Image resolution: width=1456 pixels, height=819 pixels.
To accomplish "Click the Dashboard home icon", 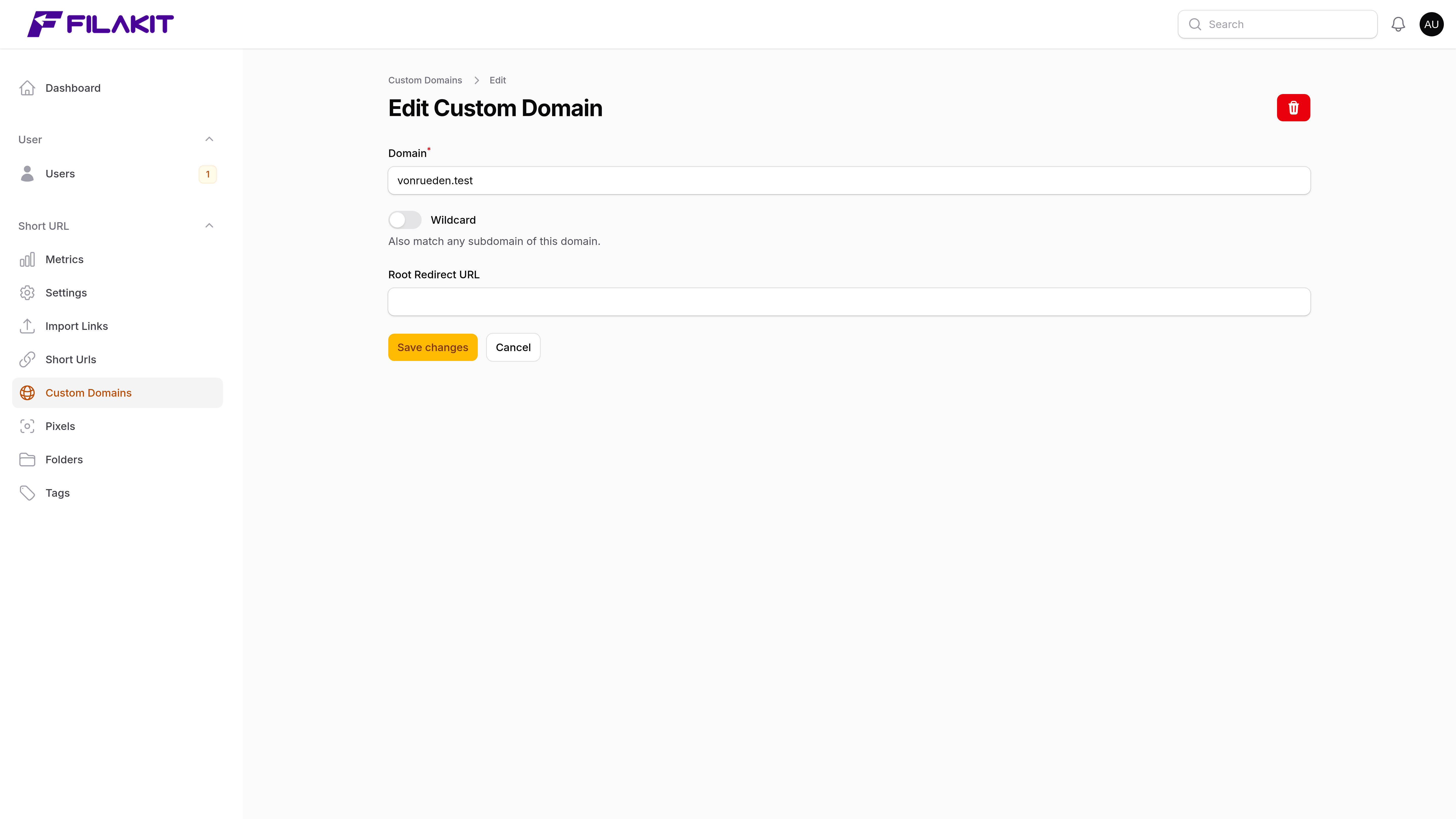I will click(x=27, y=88).
